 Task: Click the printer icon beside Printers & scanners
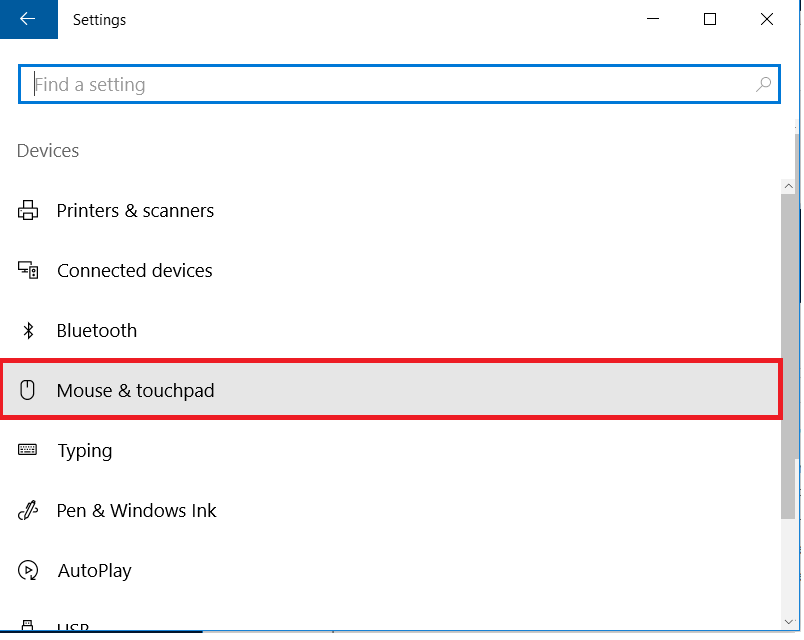(x=28, y=211)
